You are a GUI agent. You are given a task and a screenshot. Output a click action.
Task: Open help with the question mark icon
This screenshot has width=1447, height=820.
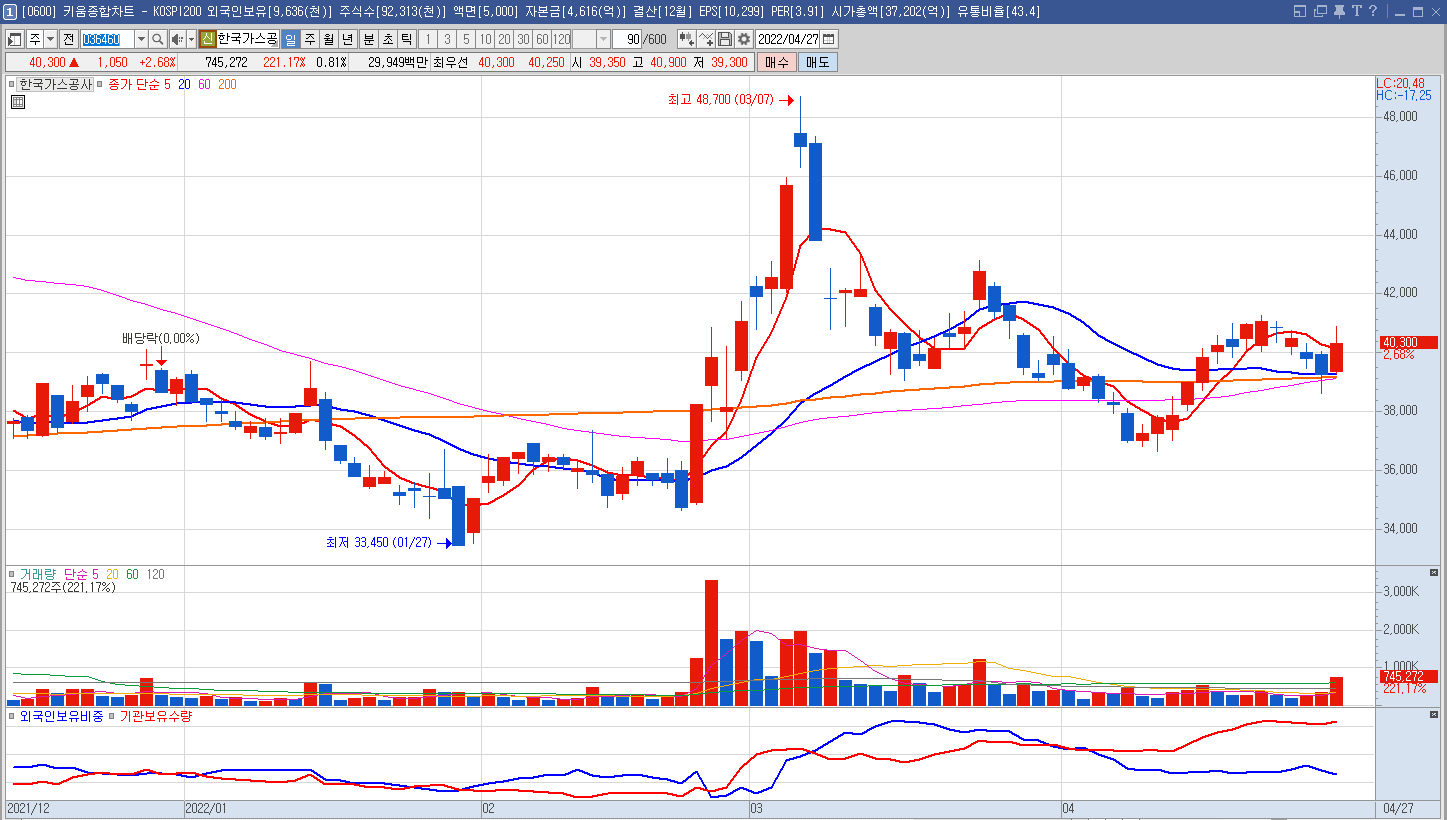[x=1373, y=11]
